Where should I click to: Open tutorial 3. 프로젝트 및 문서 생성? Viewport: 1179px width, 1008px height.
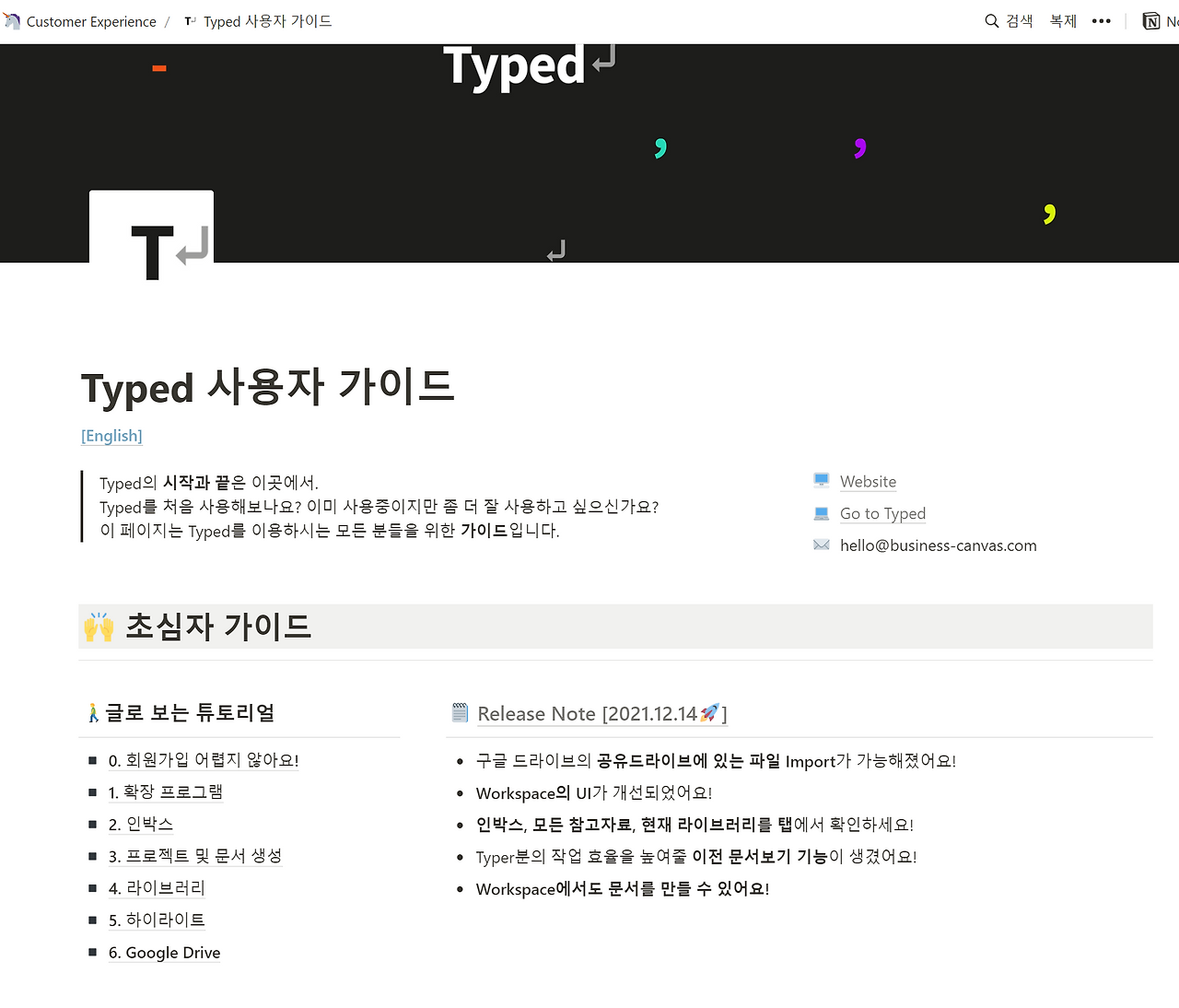[x=195, y=856]
